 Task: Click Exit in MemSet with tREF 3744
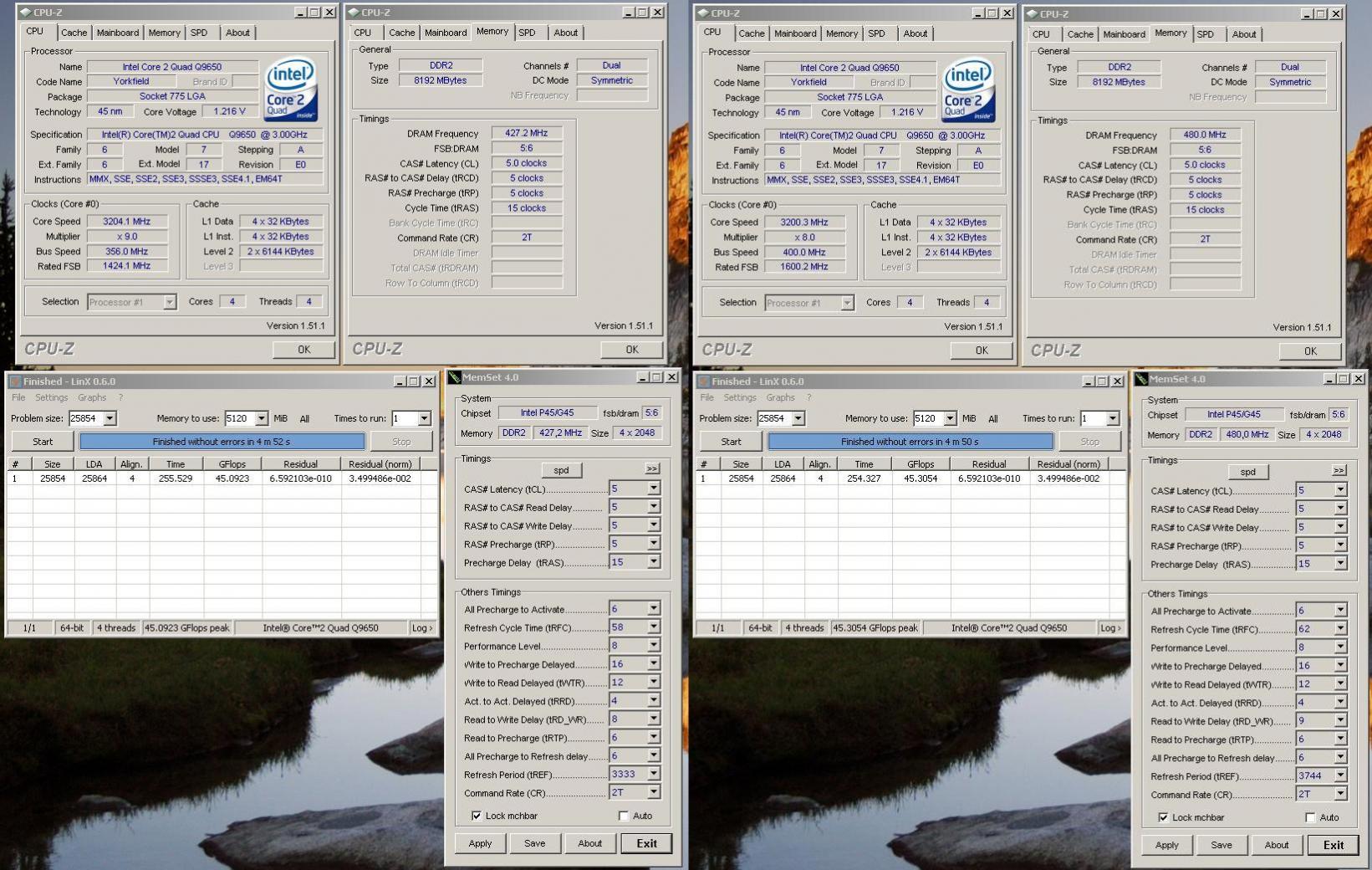pos(1334,845)
